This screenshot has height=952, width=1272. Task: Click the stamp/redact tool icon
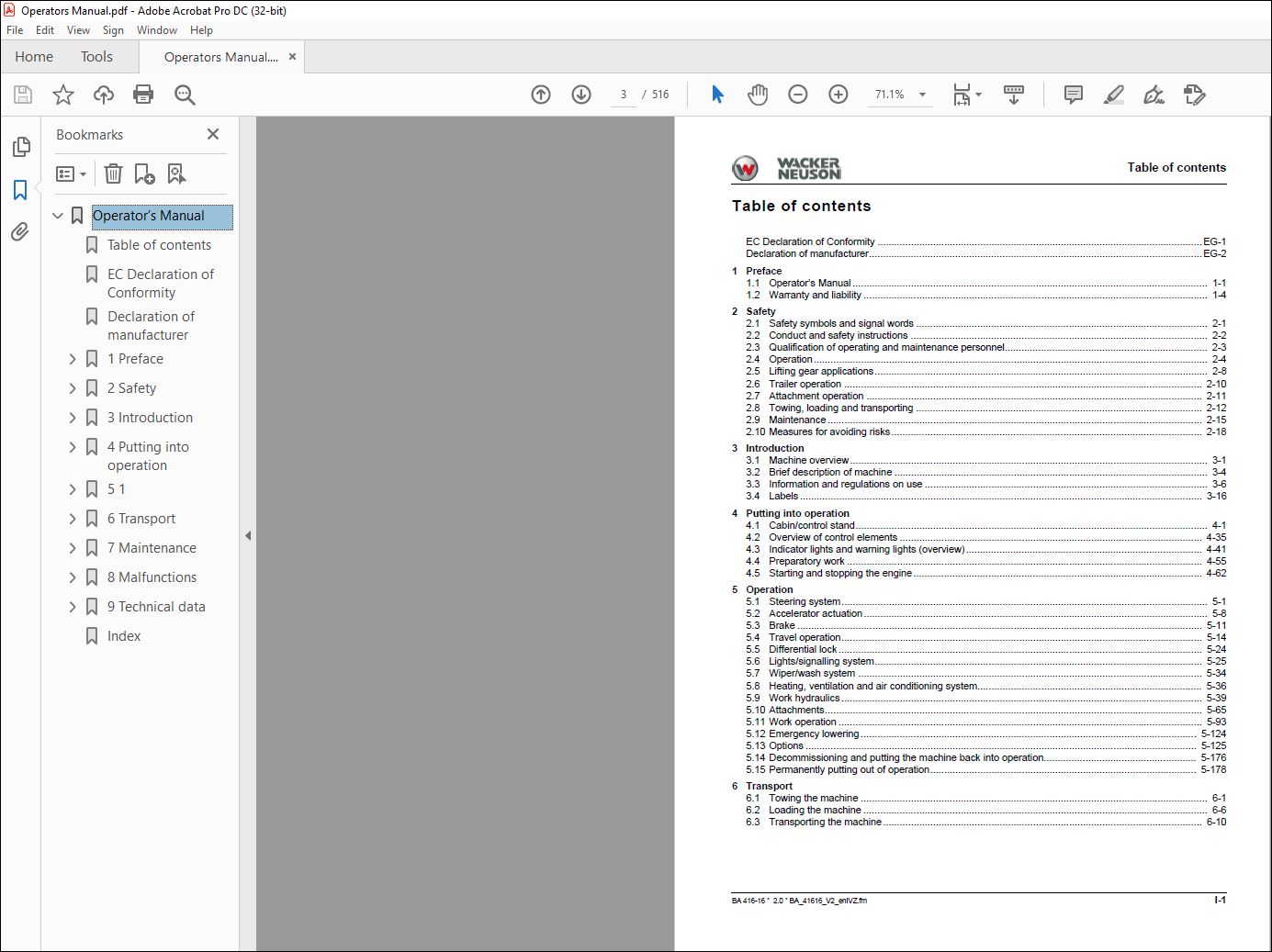1194,95
